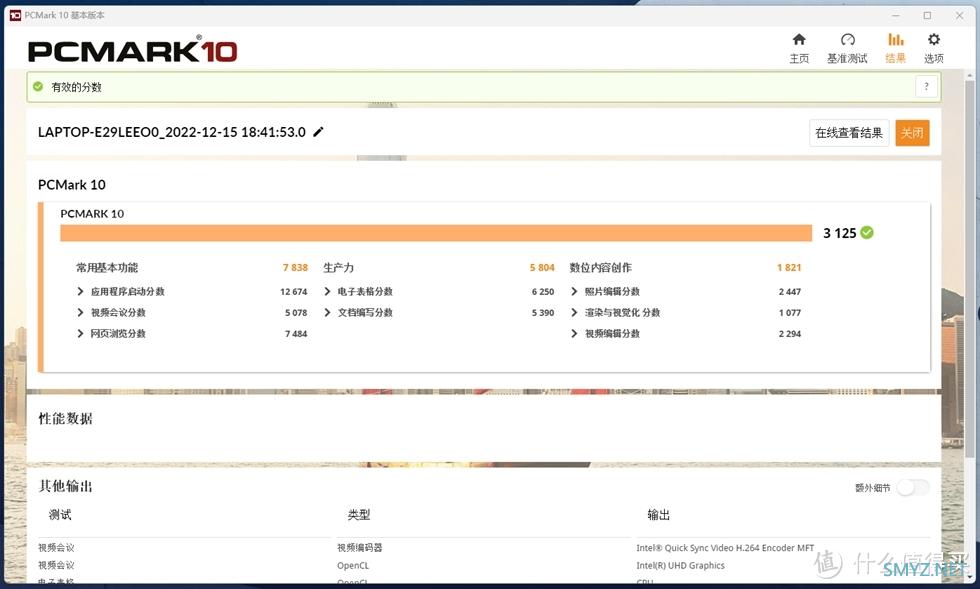Expand 应用程序启动分数 row
Image resolution: width=980 pixels, height=589 pixels.
click(80, 291)
